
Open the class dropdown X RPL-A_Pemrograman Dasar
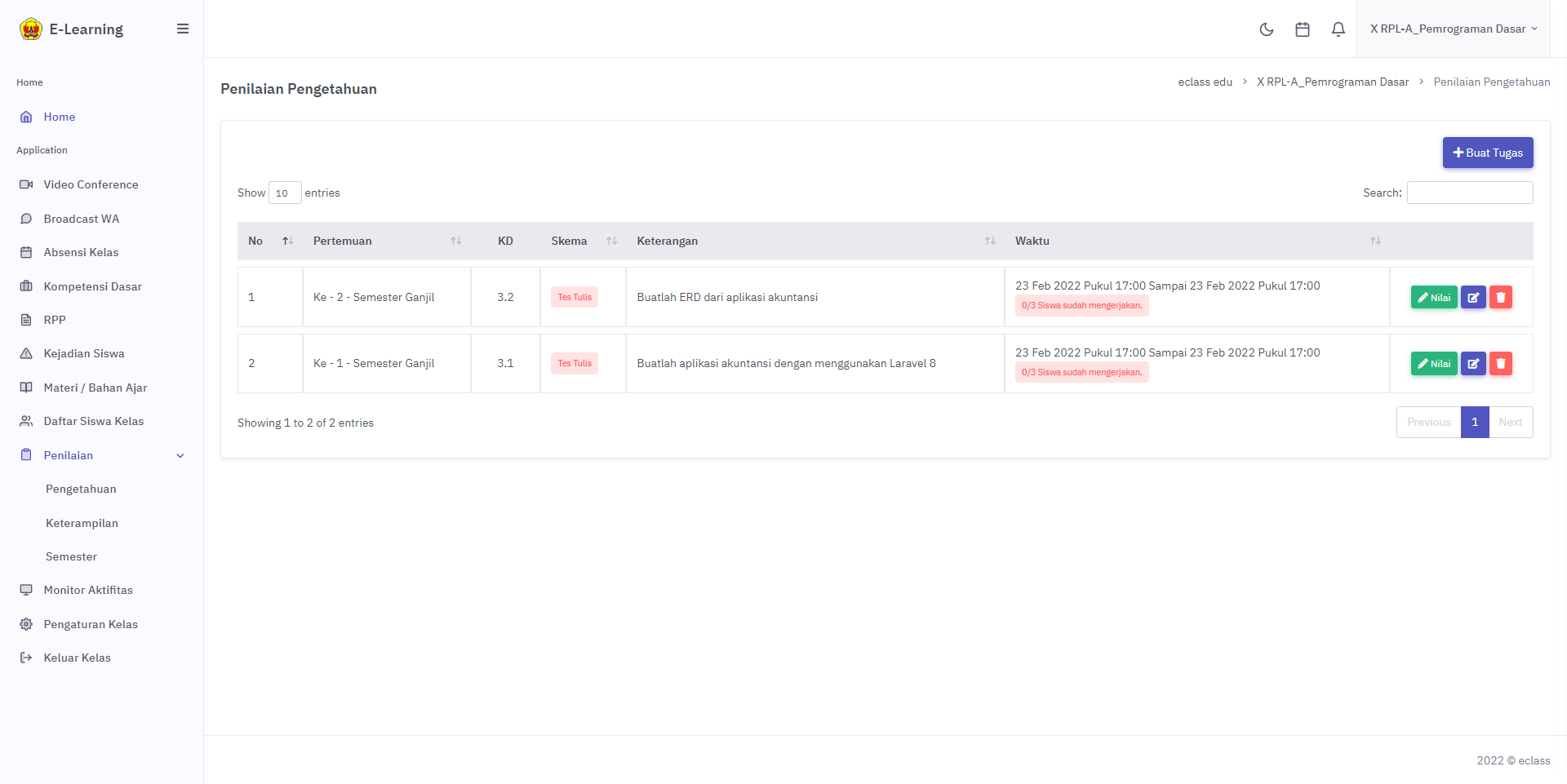point(1453,29)
